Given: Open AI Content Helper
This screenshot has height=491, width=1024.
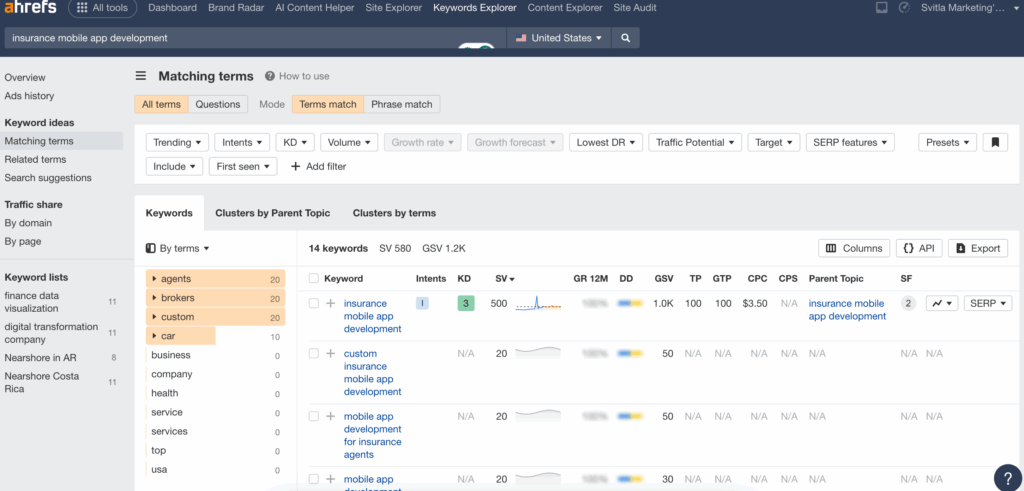Looking at the screenshot, I should coord(315,8).
